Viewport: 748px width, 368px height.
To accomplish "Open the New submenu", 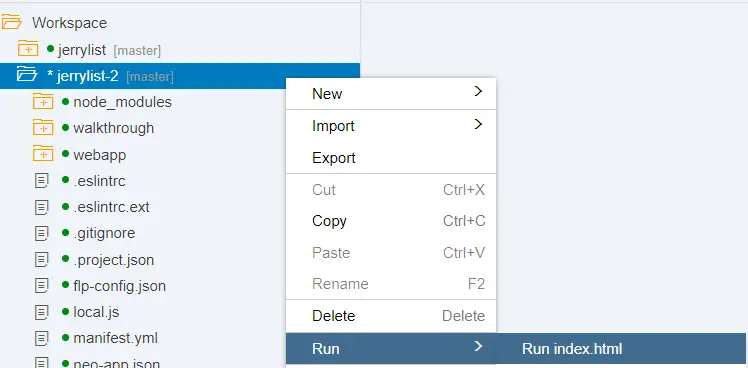I will point(391,94).
